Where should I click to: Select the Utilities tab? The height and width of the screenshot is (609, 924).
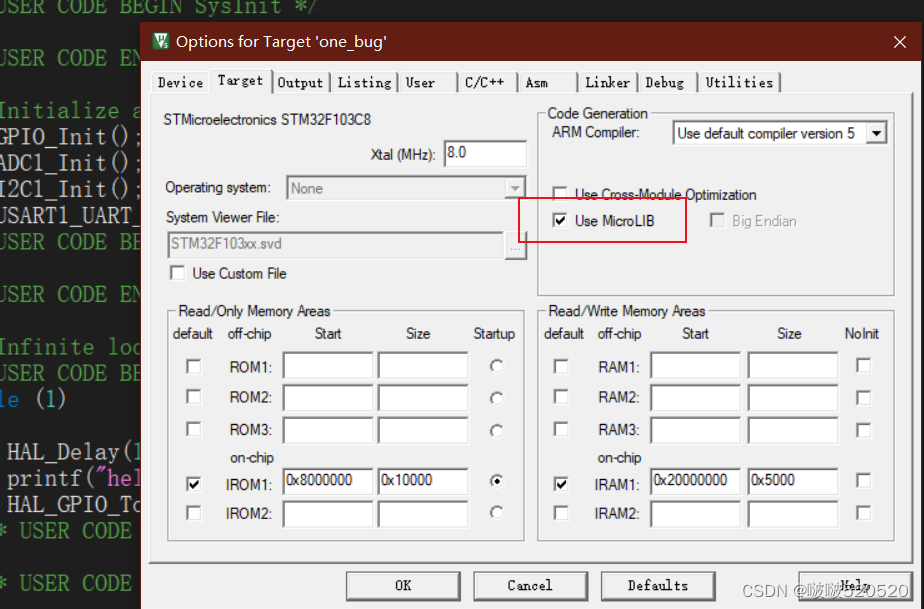pyautogui.click(x=739, y=83)
